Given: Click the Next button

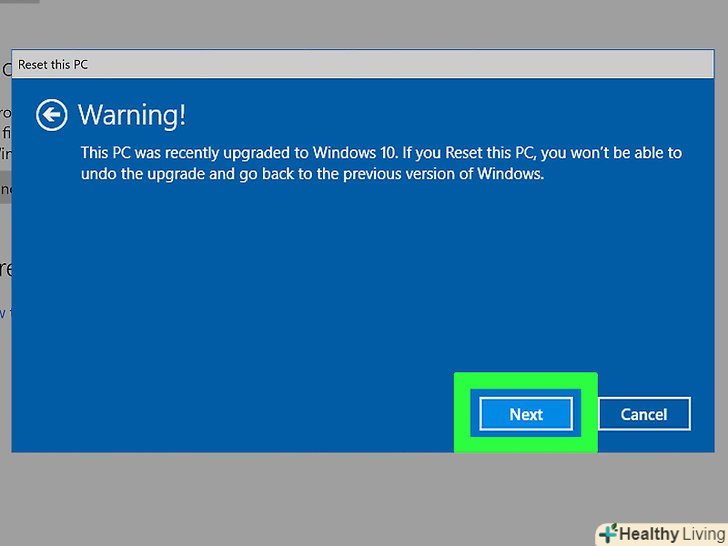Looking at the screenshot, I should point(526,414).
